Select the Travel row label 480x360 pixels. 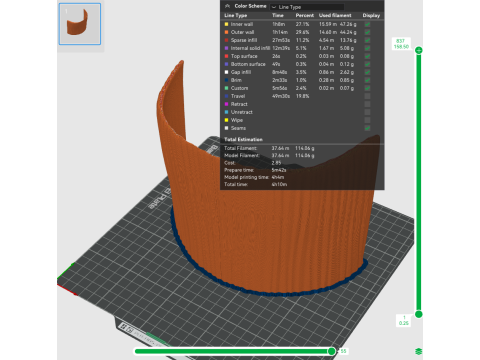pyautogui.click(x=238, y=96)
